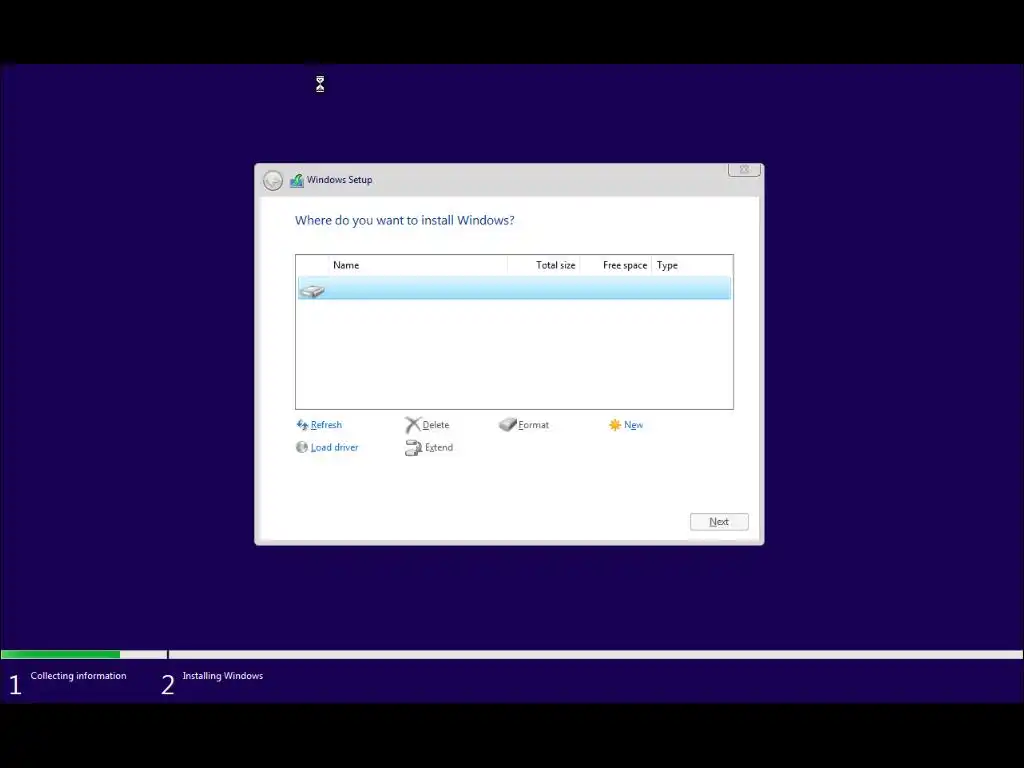
Task: Click the Installing Windows progress bar
Action: tap(596, 654)
